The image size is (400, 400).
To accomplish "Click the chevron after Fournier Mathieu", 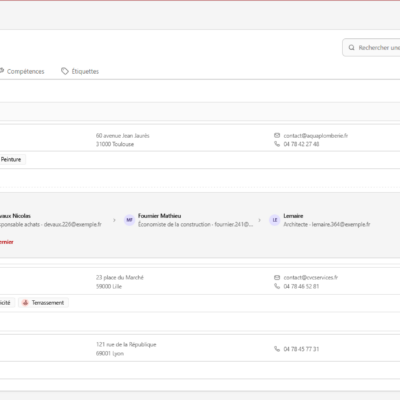I will pos(259,220).
